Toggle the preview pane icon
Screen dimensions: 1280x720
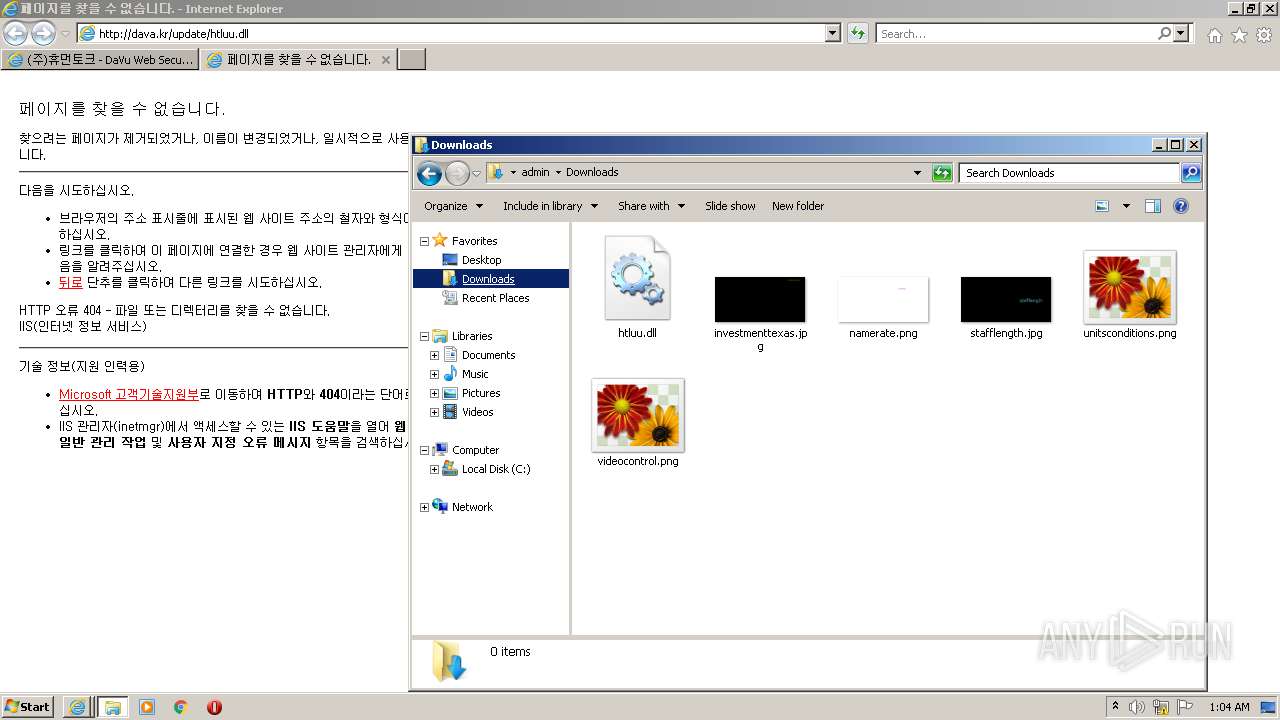pos(1153,206)
